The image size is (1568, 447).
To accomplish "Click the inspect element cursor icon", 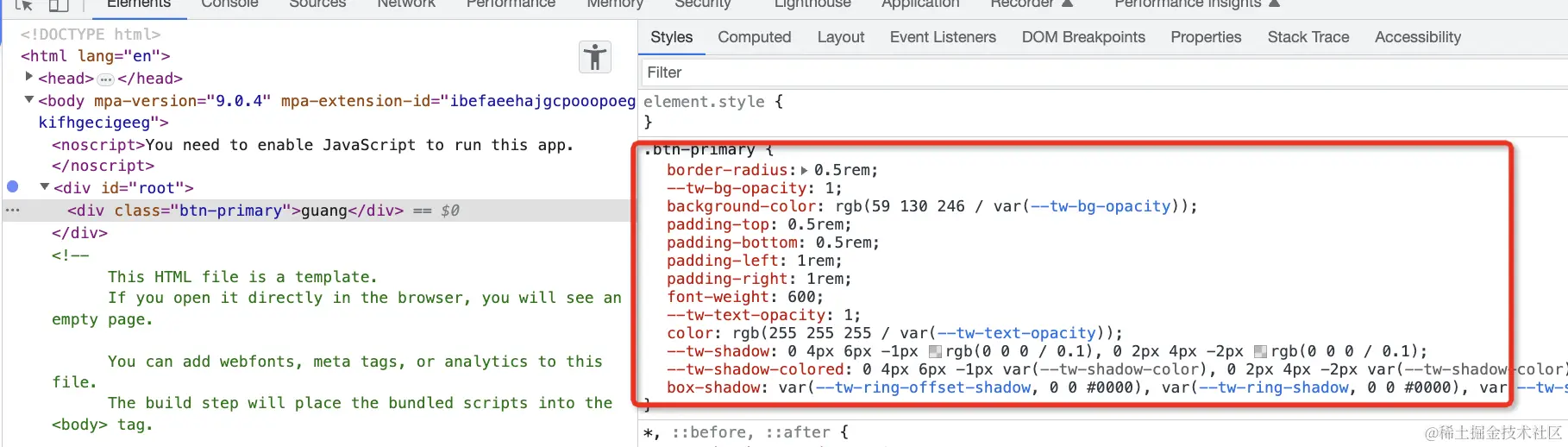I will tap(24, 4).
